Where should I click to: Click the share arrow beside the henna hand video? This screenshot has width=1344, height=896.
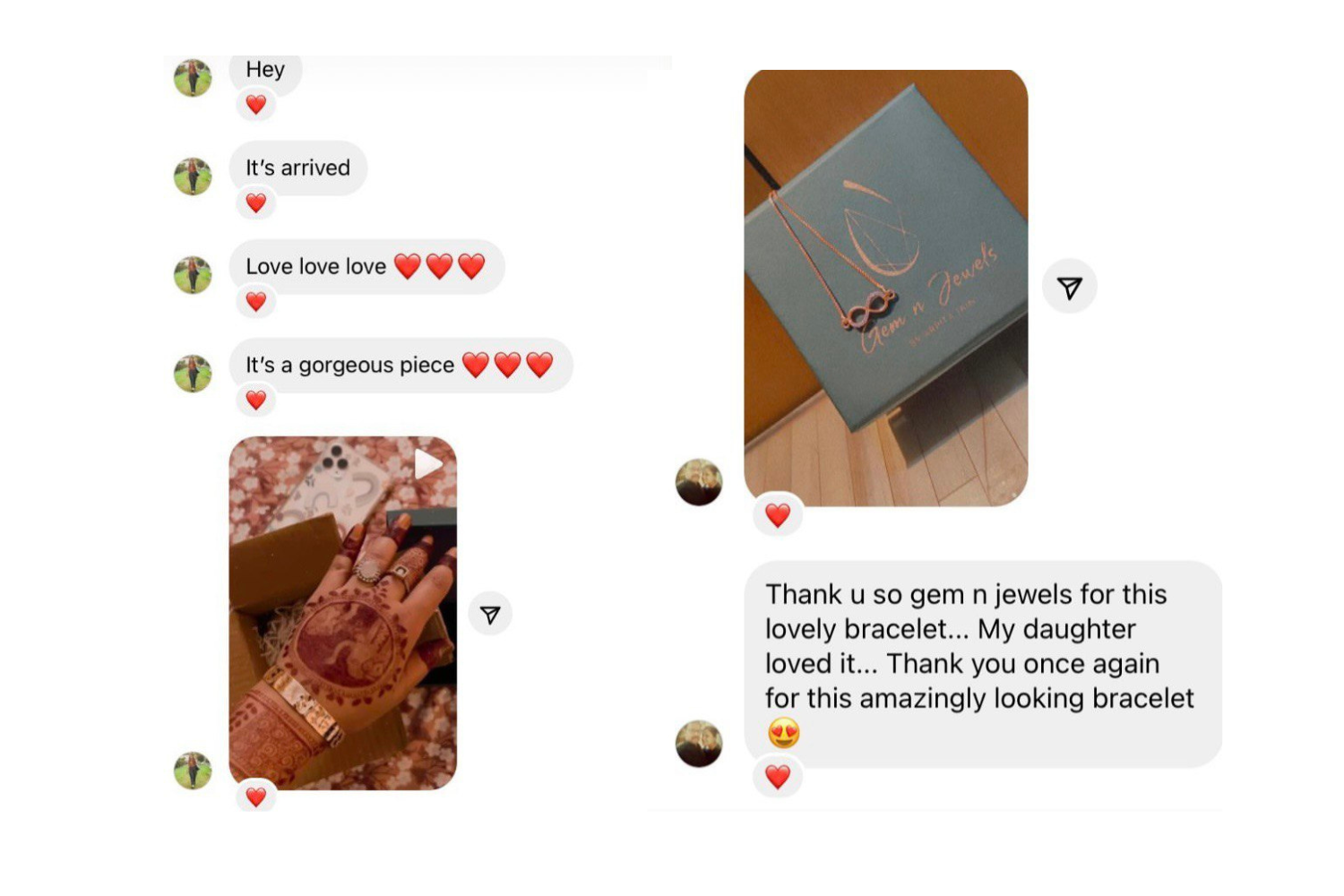coord(490,615)
